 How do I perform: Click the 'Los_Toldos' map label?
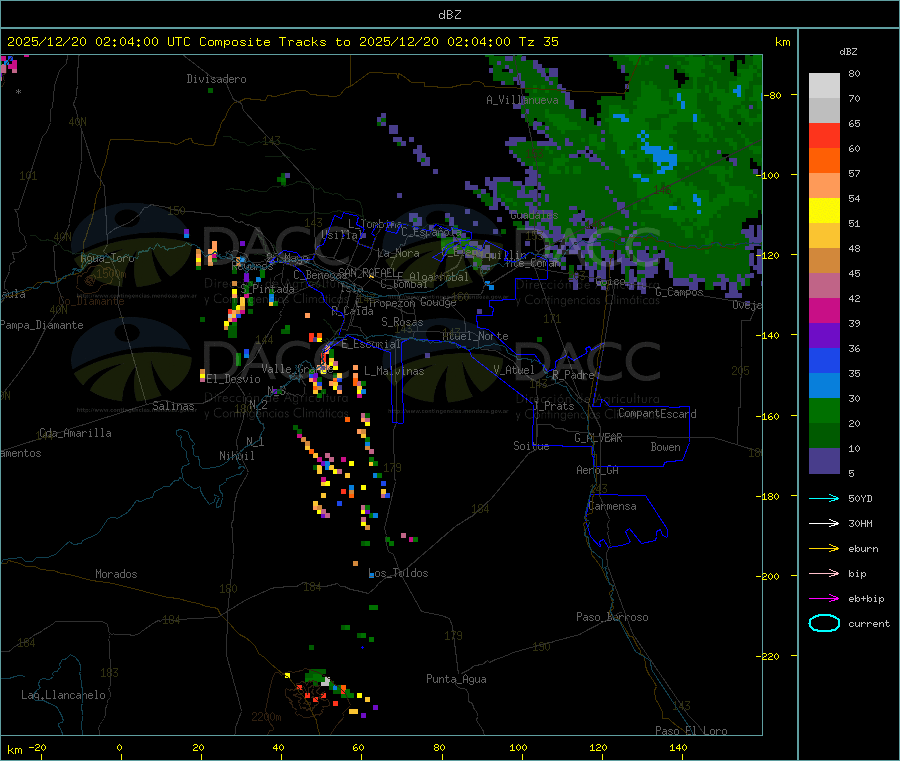click(398, 573)
